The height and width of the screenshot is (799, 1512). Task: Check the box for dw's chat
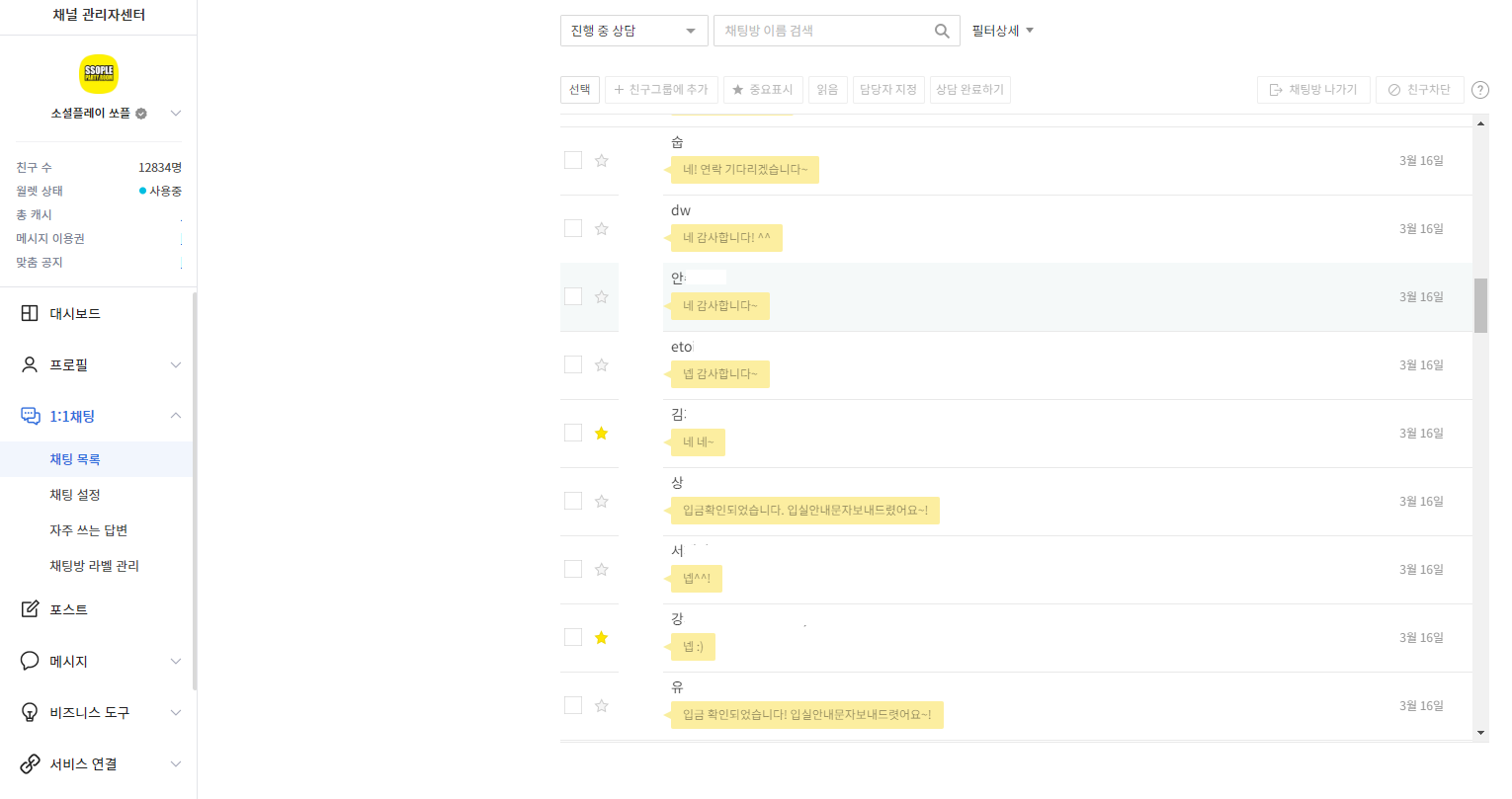point(573,228)
